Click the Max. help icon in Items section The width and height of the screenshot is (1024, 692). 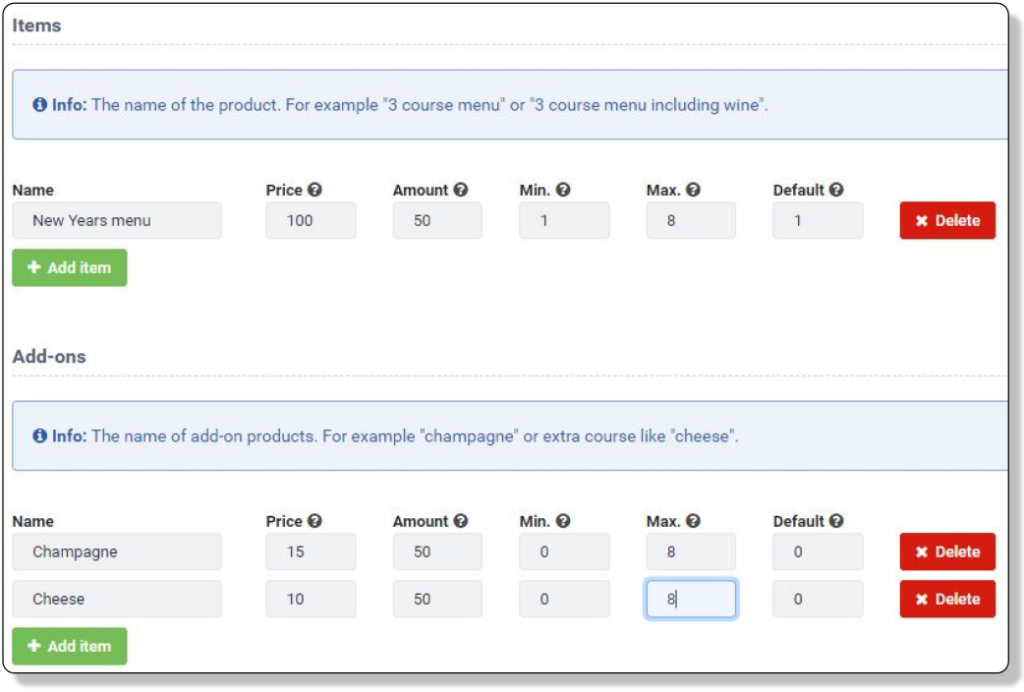693,190
